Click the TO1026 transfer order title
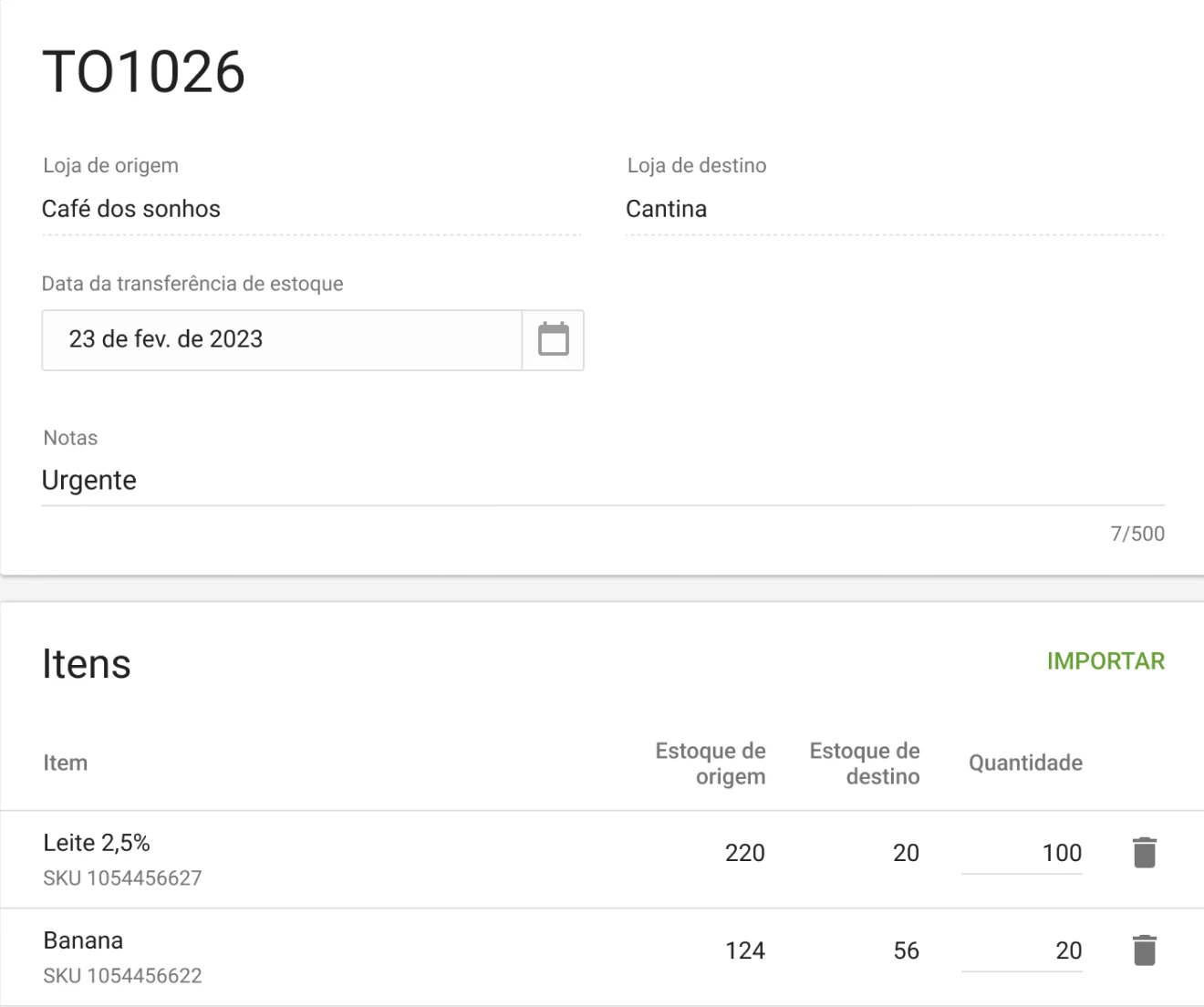1204x1007 pixels. [x=144, y=72]
